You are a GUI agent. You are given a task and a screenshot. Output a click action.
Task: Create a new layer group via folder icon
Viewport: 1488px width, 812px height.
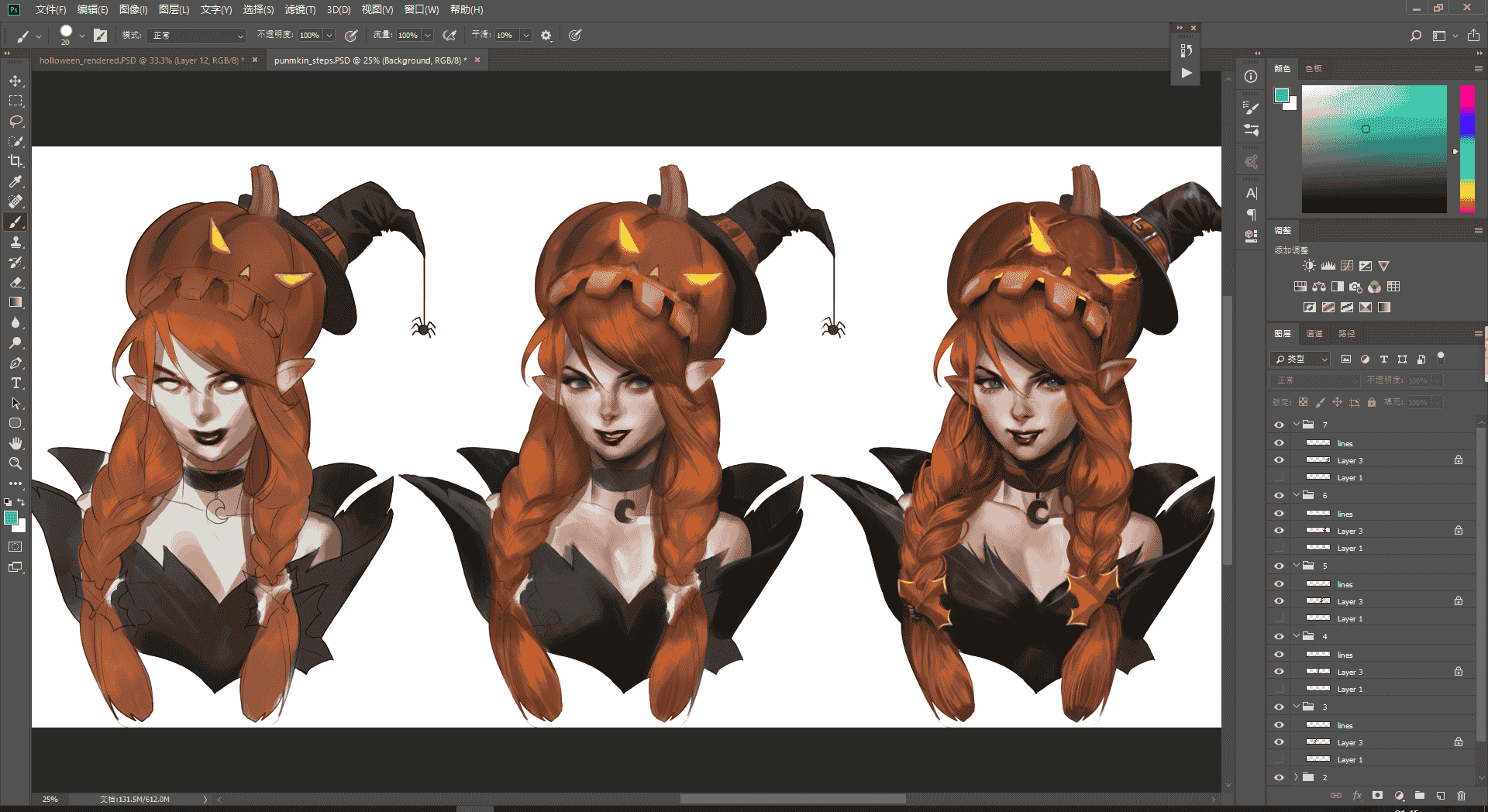pyautogui.click(x=1419, y=796)
